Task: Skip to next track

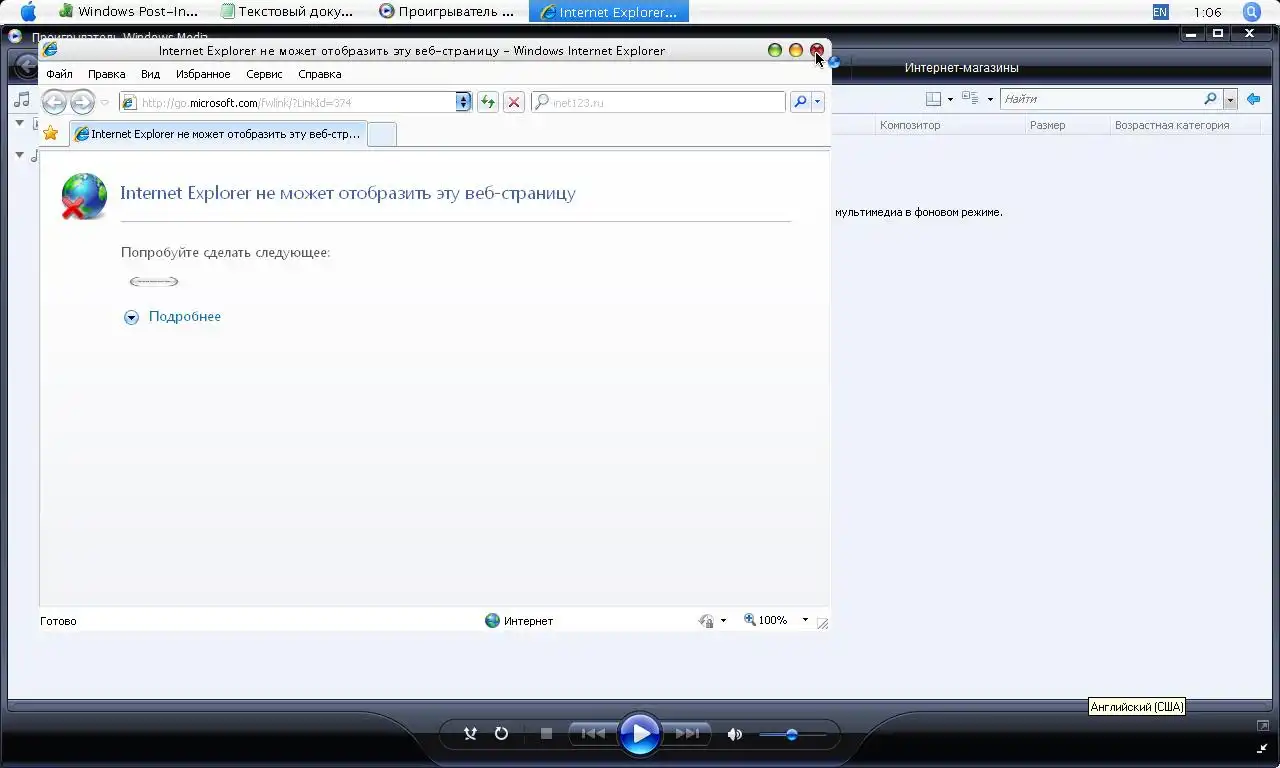Action: [687, 734]
